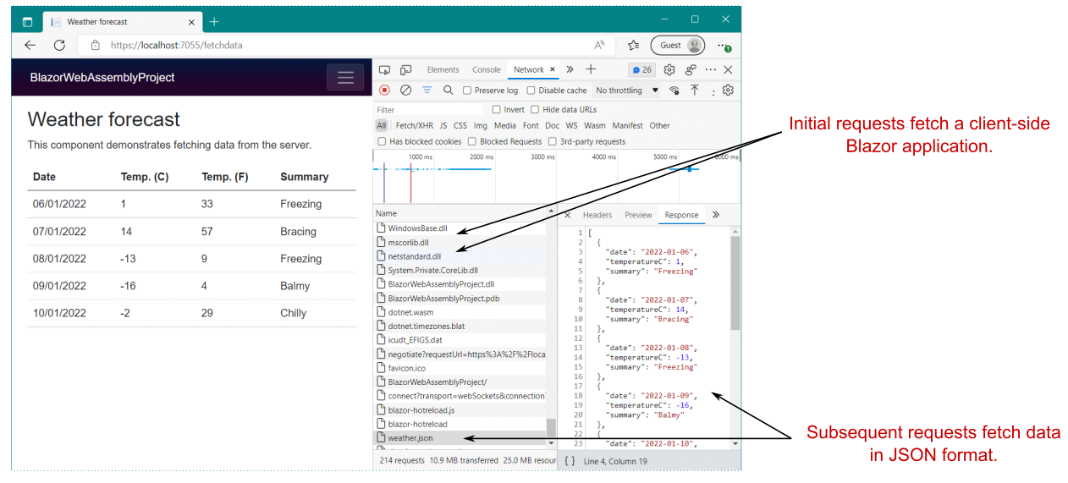Viewport: 1068px width, 483px height.
Task: Click the Filter text field
Action: coord(429,110)
